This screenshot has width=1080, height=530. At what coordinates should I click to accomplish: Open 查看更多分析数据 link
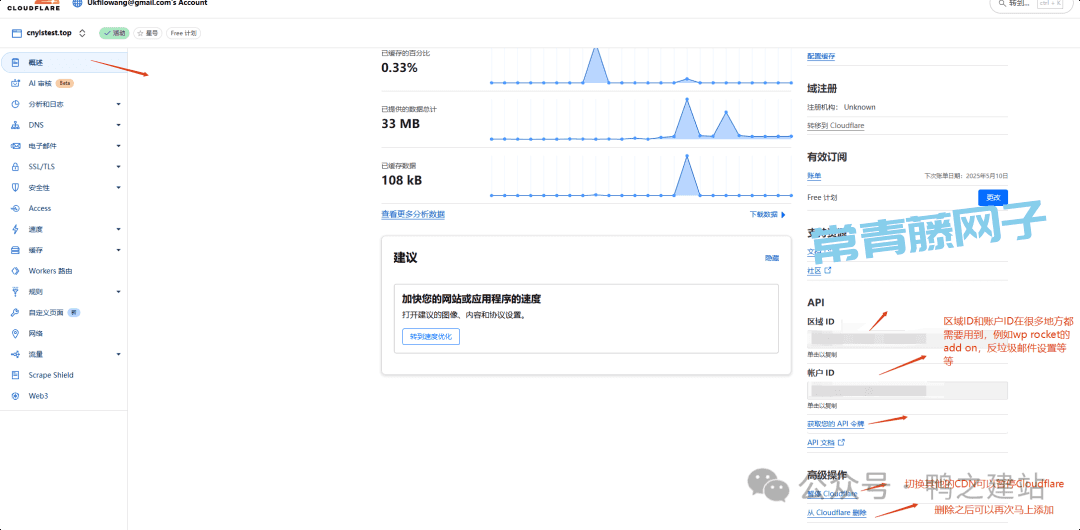click(x=413, y=214)
